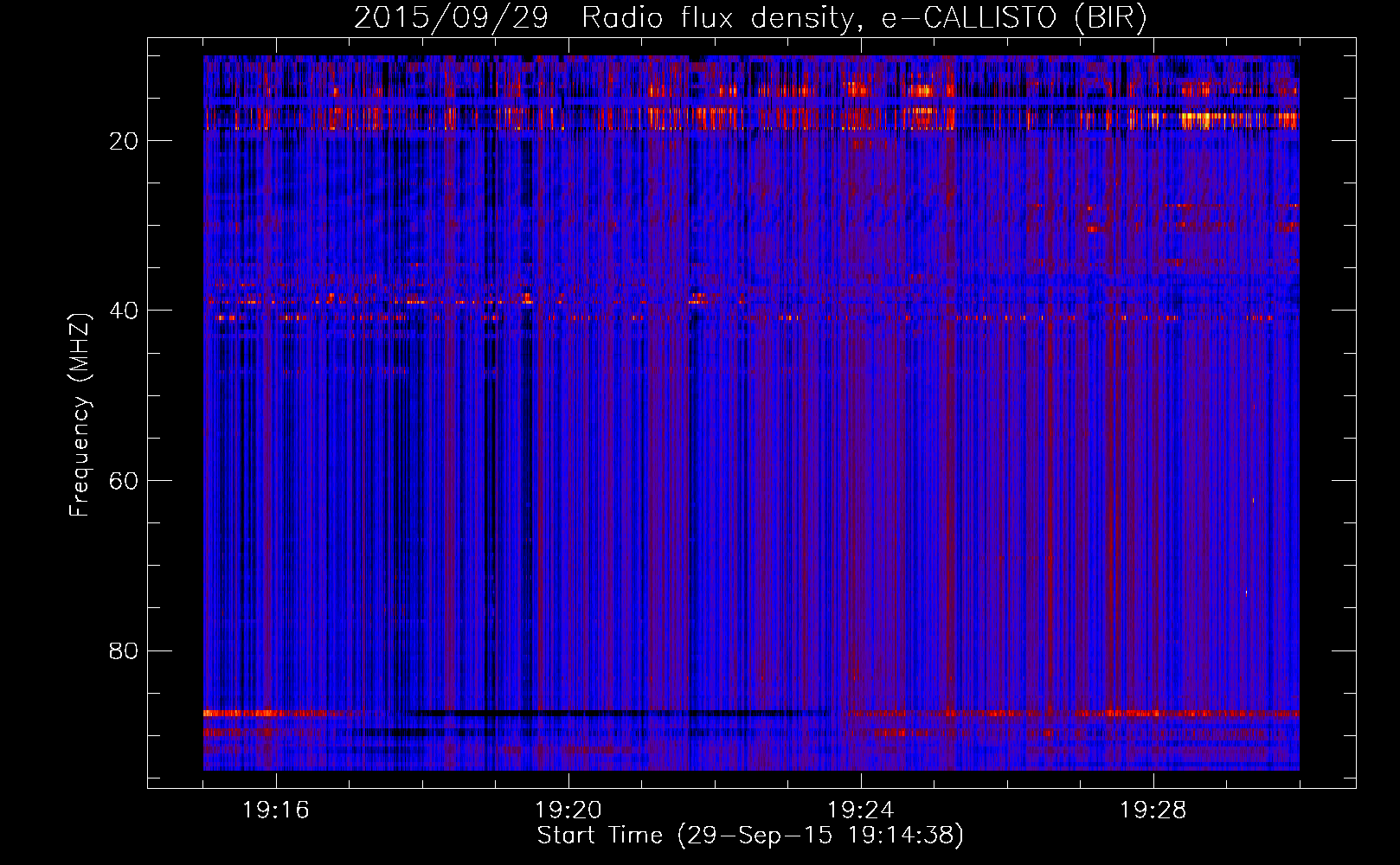The width and height of the screenshot is (1400, 865).
Task: Click the "20" frequency tick label
Action: [x=125, y=141]
